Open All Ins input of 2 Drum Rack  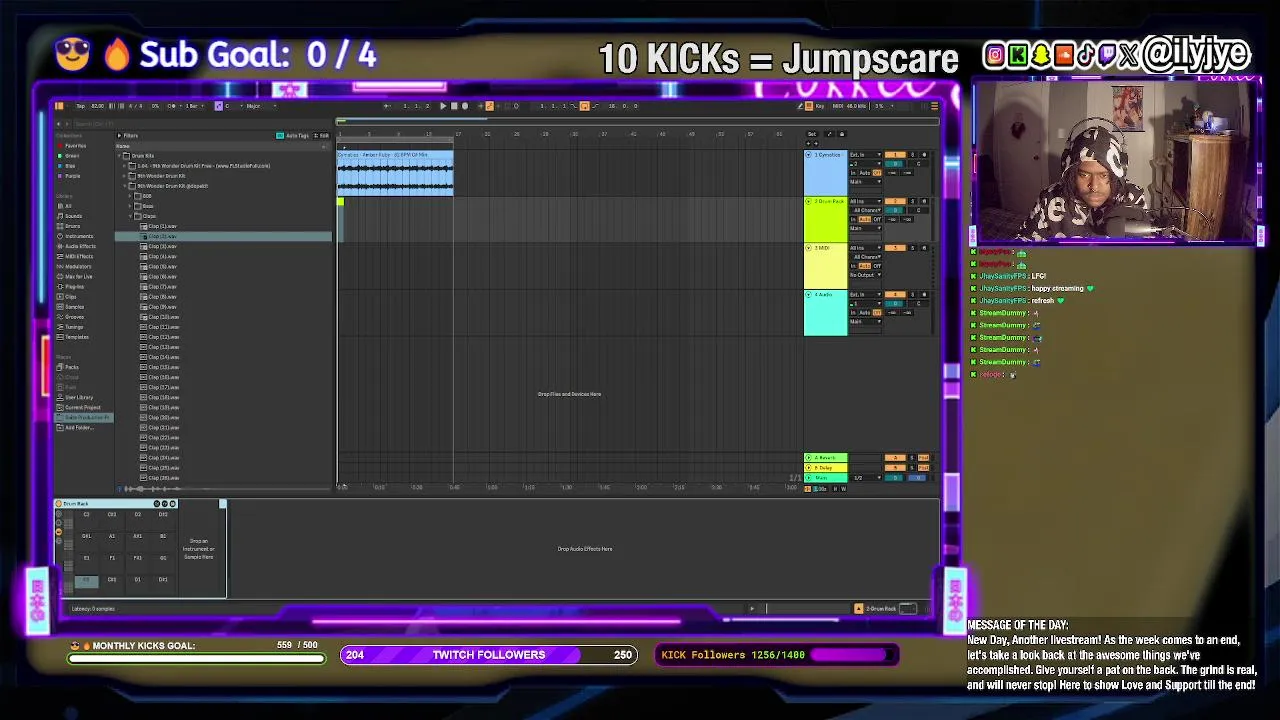point(866,201)
